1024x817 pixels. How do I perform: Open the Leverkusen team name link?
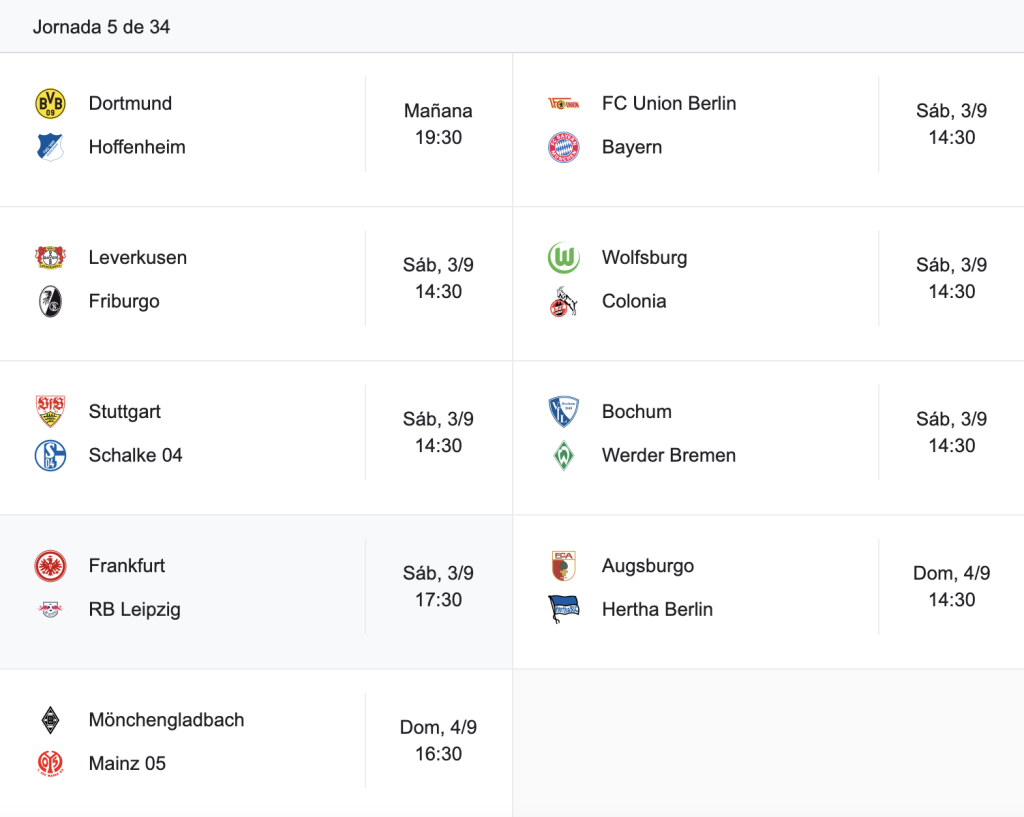[x=138, y=257]
